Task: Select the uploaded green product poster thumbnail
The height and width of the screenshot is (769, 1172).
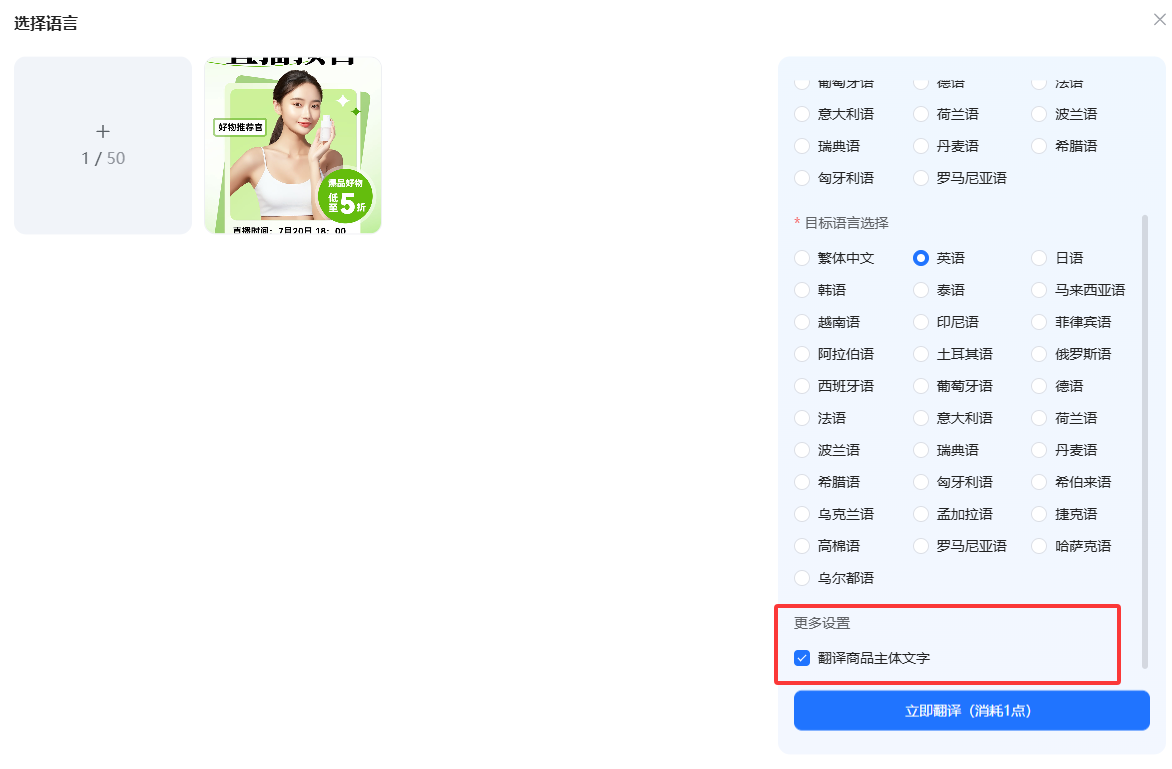Action: (x=293, y=146)
